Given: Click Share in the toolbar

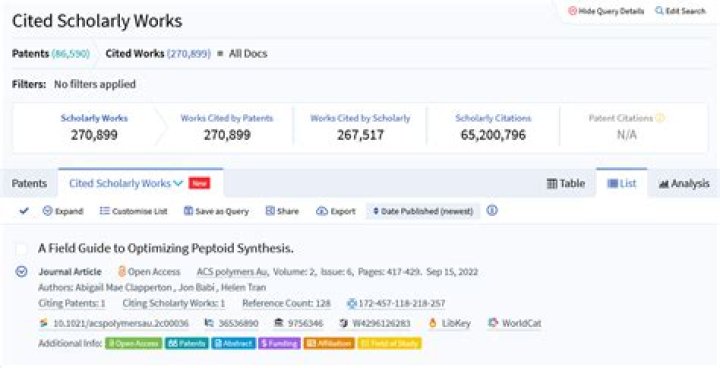Looking at the screenshot, I should tap(282, 211).
